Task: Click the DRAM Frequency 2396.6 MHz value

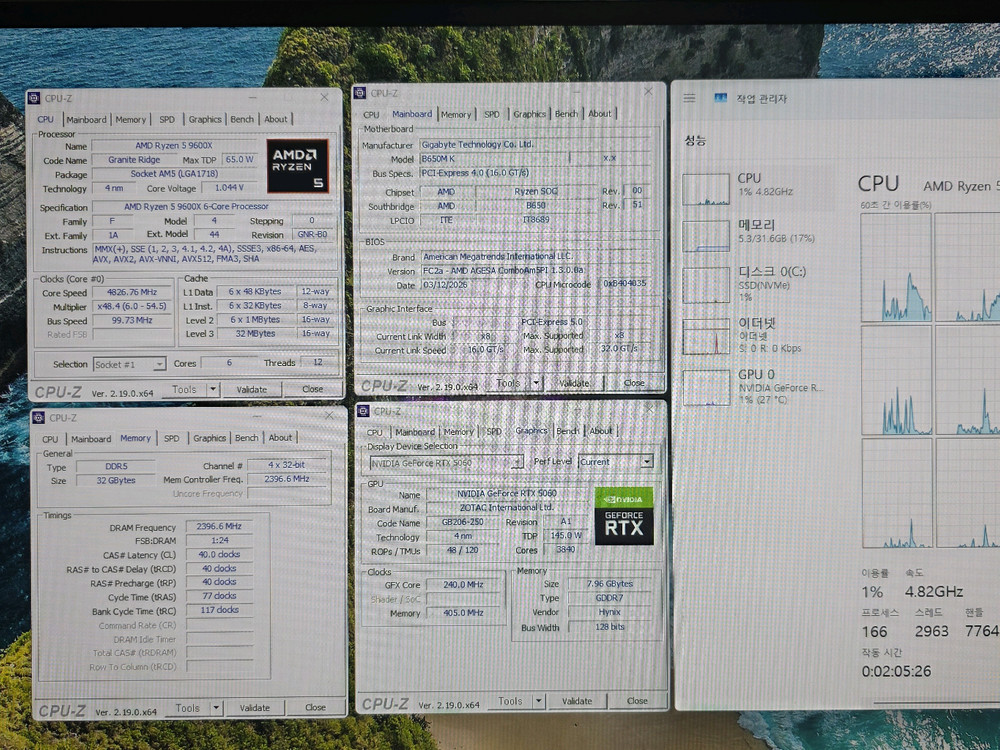Action: pyautogui.click(x=219, y=526)
